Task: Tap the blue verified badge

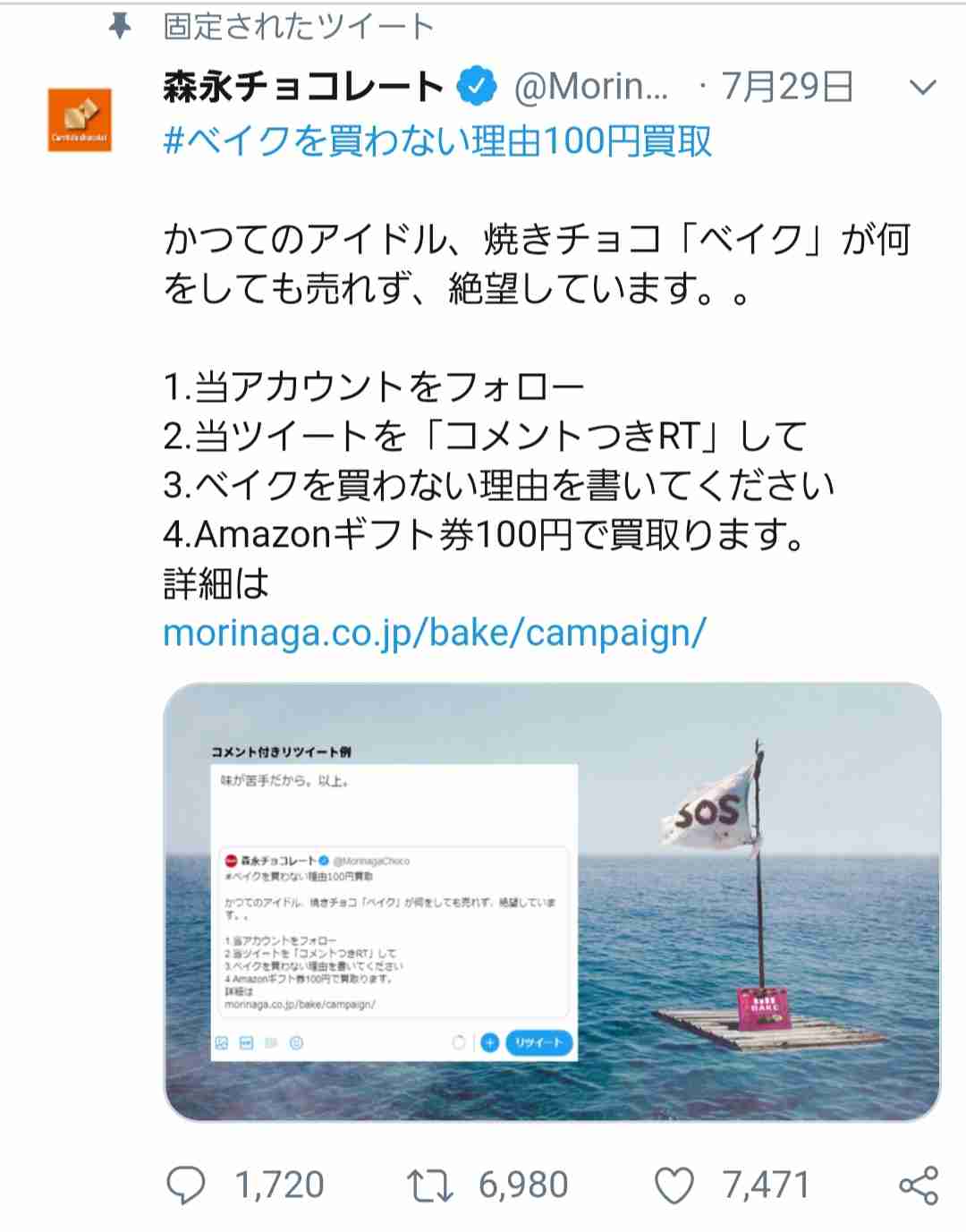Action: point(477,87)
